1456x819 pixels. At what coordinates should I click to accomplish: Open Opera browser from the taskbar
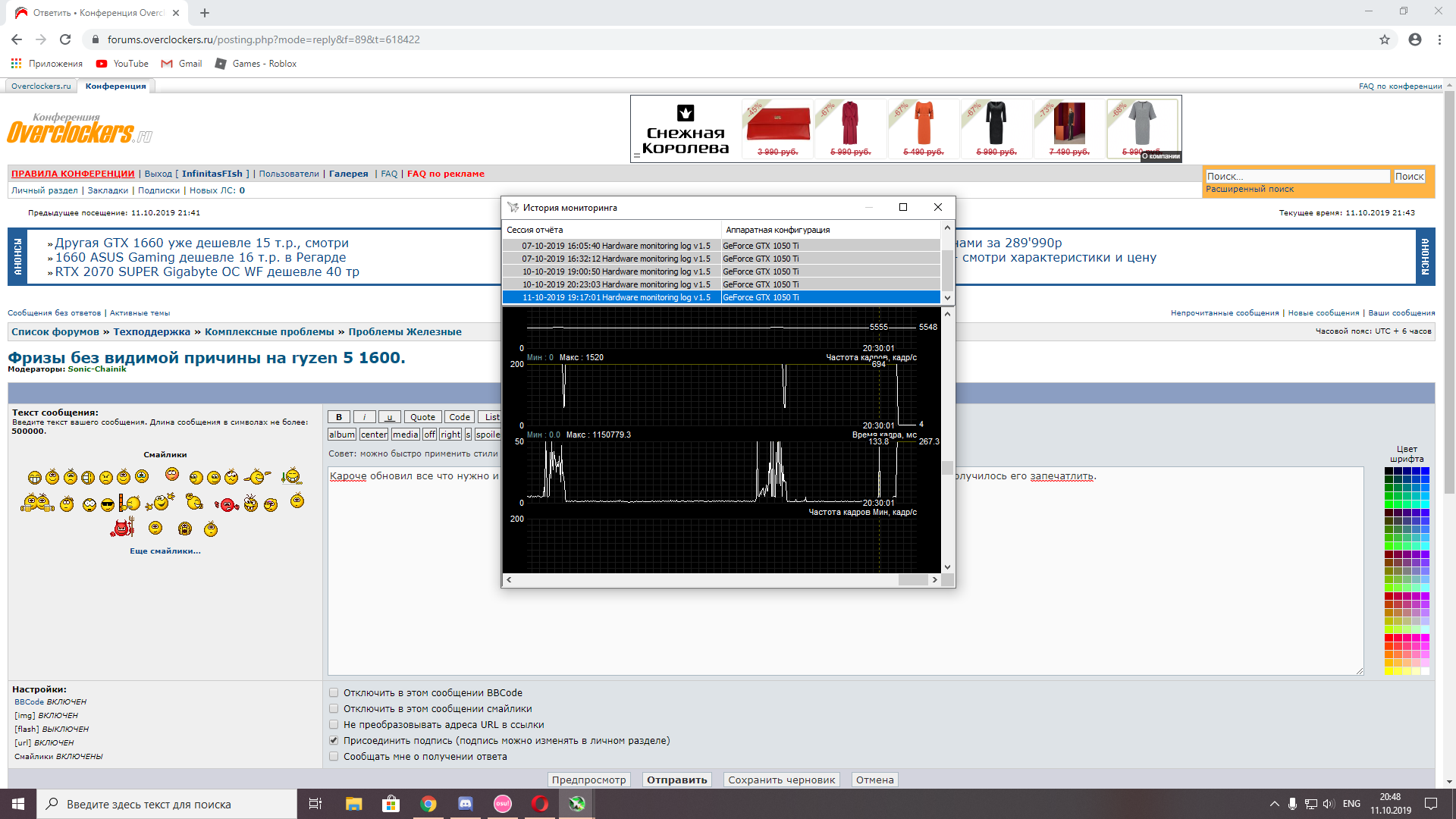click(x=540, y=804)
